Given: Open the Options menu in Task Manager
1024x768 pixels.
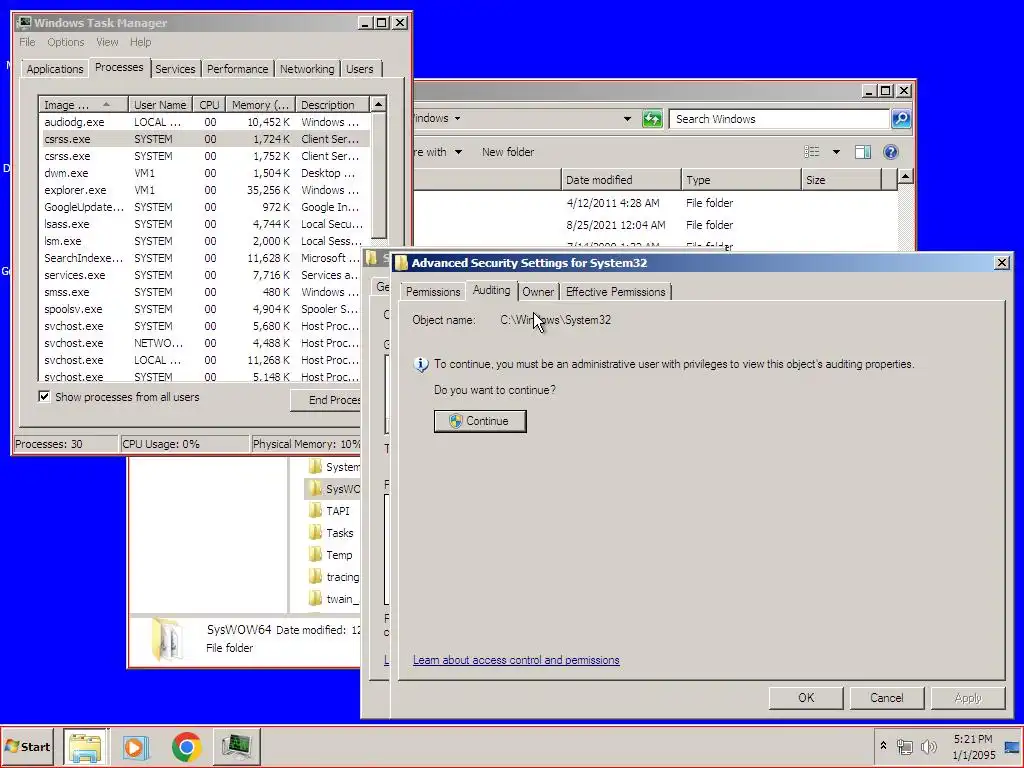Looking at the screenshot, I should (x=65, y=42).
